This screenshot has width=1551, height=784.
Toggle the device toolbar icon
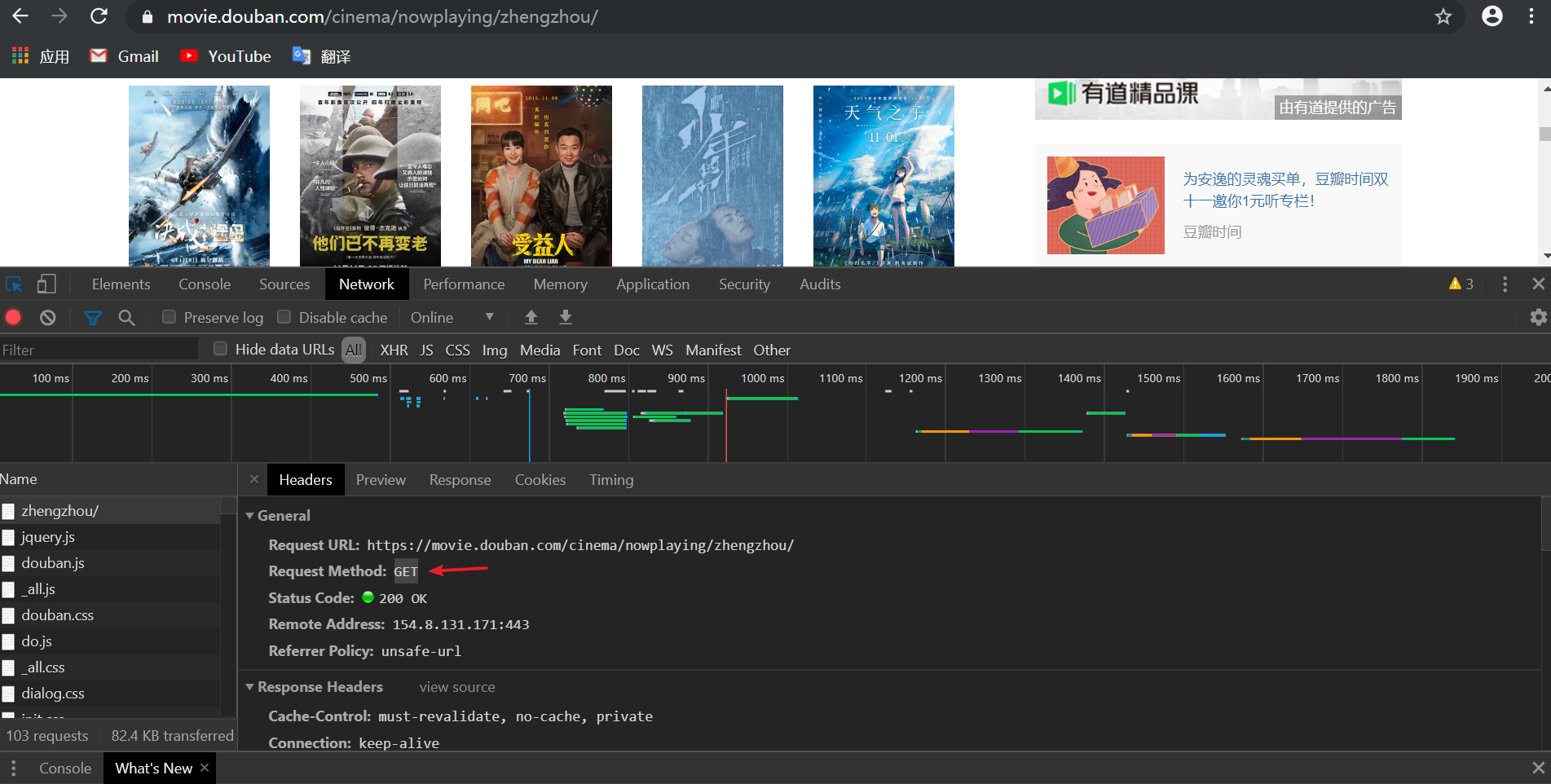click(46, 284)
